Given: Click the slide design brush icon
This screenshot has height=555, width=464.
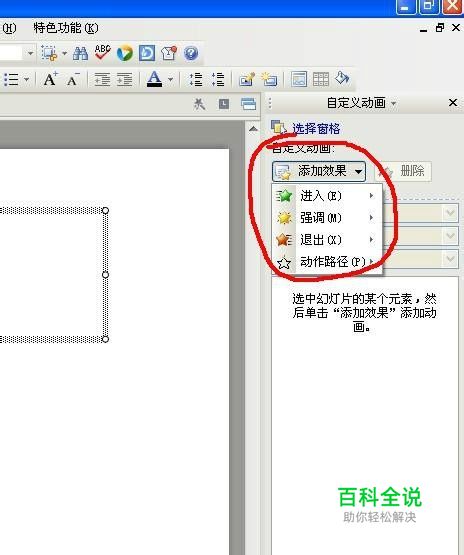Looking at the screenshot, I should pyautogui.click(x=247, y=79).
